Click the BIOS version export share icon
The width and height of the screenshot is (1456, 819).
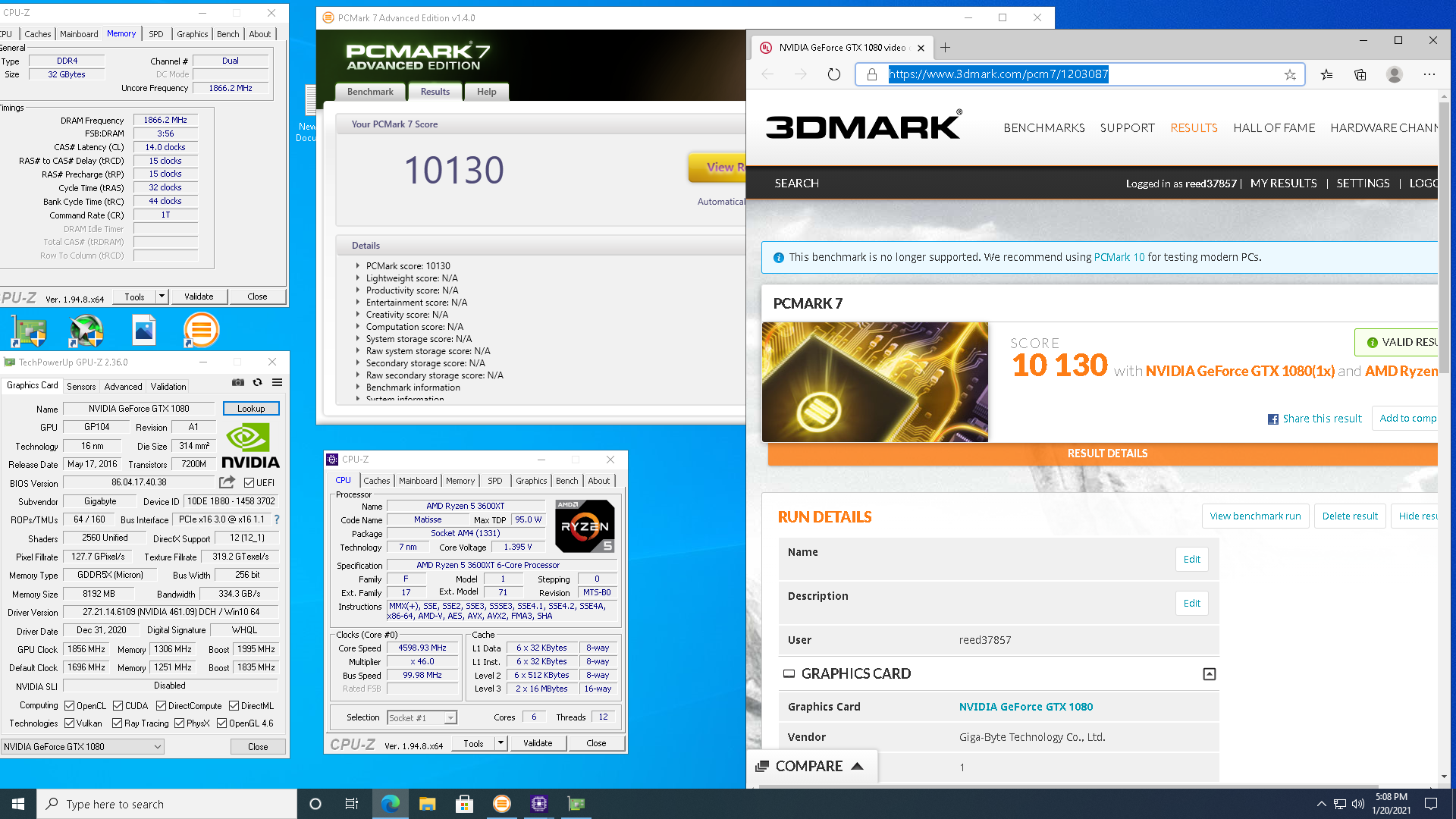click(227, 482)
